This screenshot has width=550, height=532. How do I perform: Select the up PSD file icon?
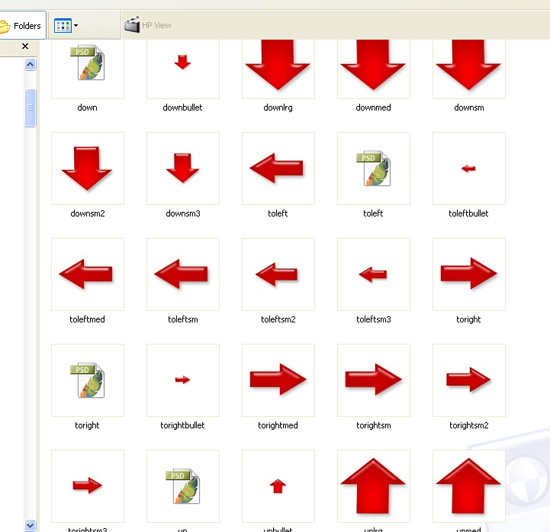pyautogui.click(x=183, y=486)
